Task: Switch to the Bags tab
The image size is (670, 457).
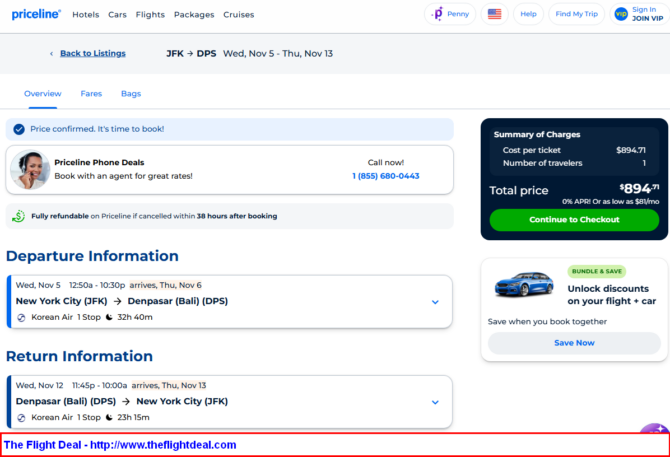Action: [131, 94]
